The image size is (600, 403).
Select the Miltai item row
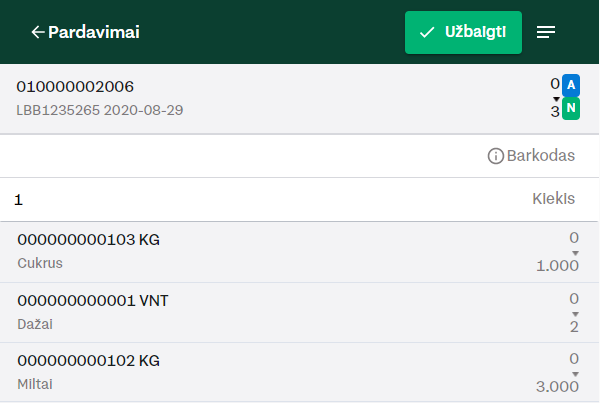[x=300, y=372]
